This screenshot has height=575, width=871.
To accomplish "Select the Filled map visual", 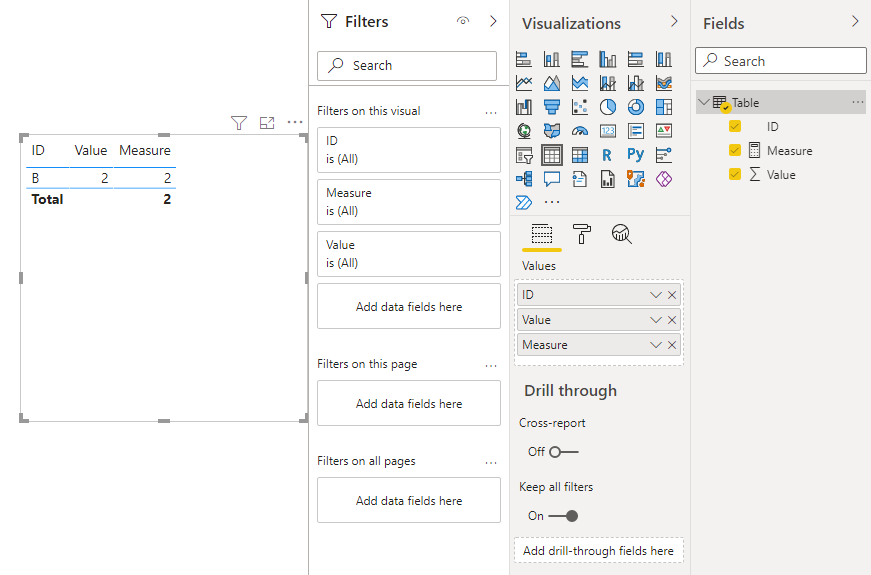I will tap(552, 131).
